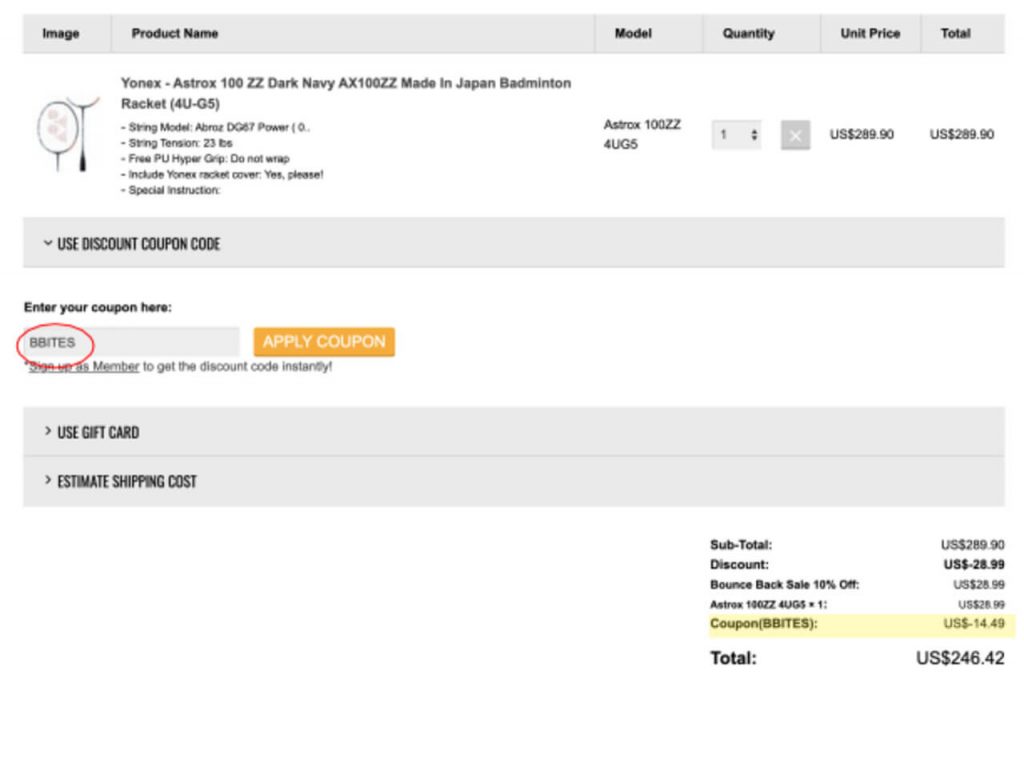The width and height of the screenshot is (1024, 783).
Task: Click the Total US$246.42 amount
Action: (x=960, y=658)
